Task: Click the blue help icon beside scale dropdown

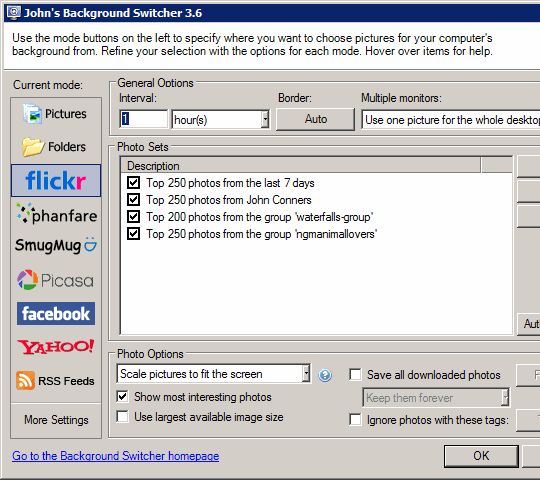Action: pos(325,375)
